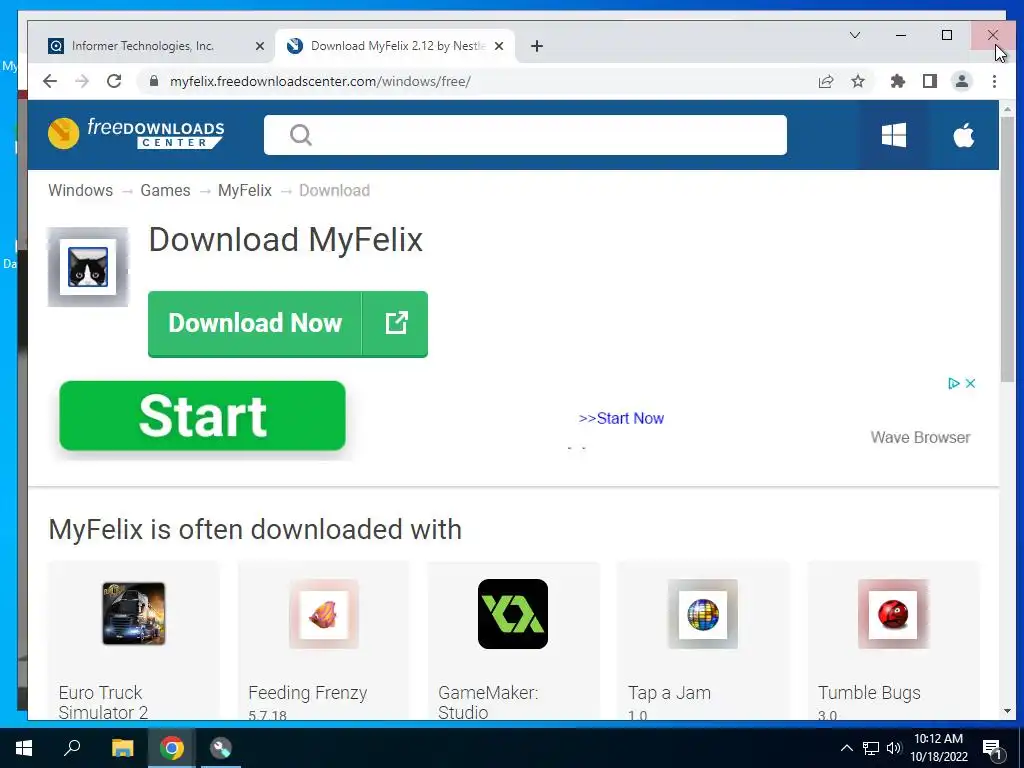Go to MyFelix breadcrumb link
Image resolution: width=1024 pixels, height=768 pixels.
tap(245, 190)
